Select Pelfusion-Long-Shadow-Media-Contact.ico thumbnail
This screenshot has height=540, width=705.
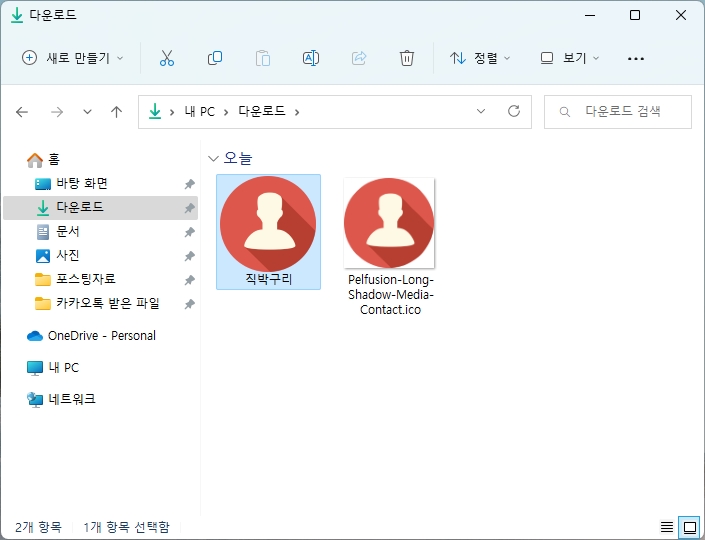click(389, 223)
